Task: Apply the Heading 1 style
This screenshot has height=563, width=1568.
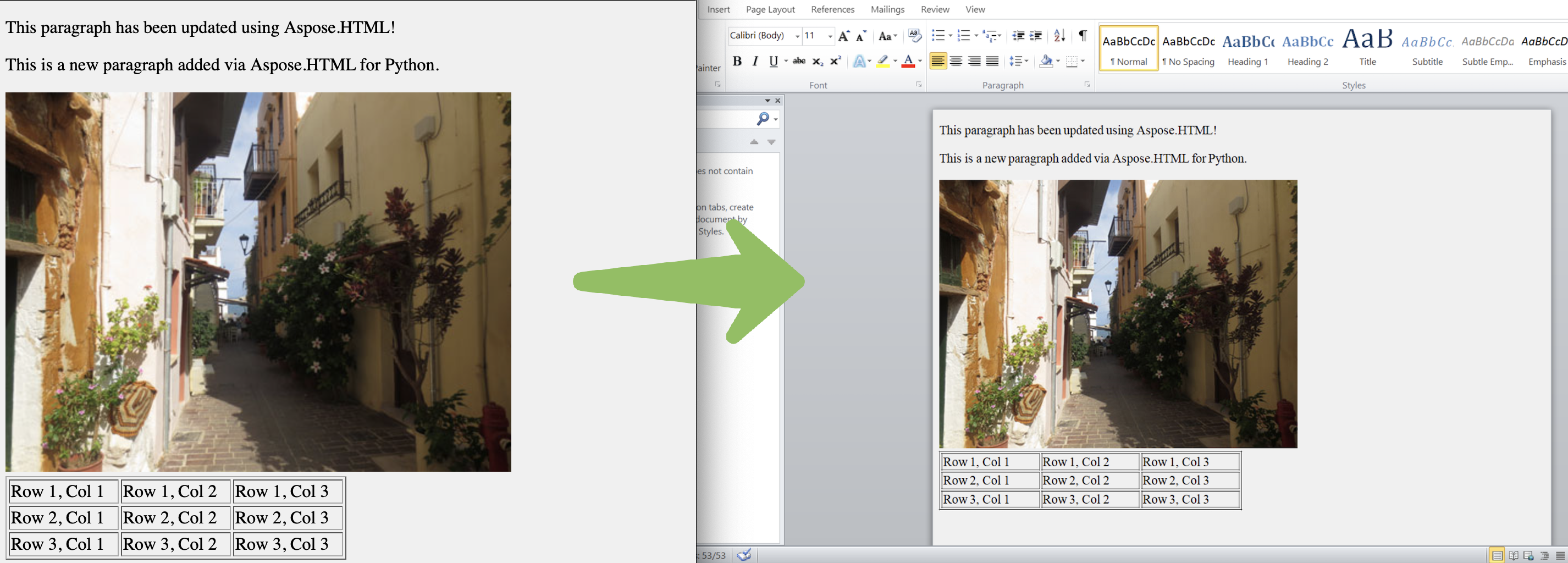Action: coord(1247,49)
